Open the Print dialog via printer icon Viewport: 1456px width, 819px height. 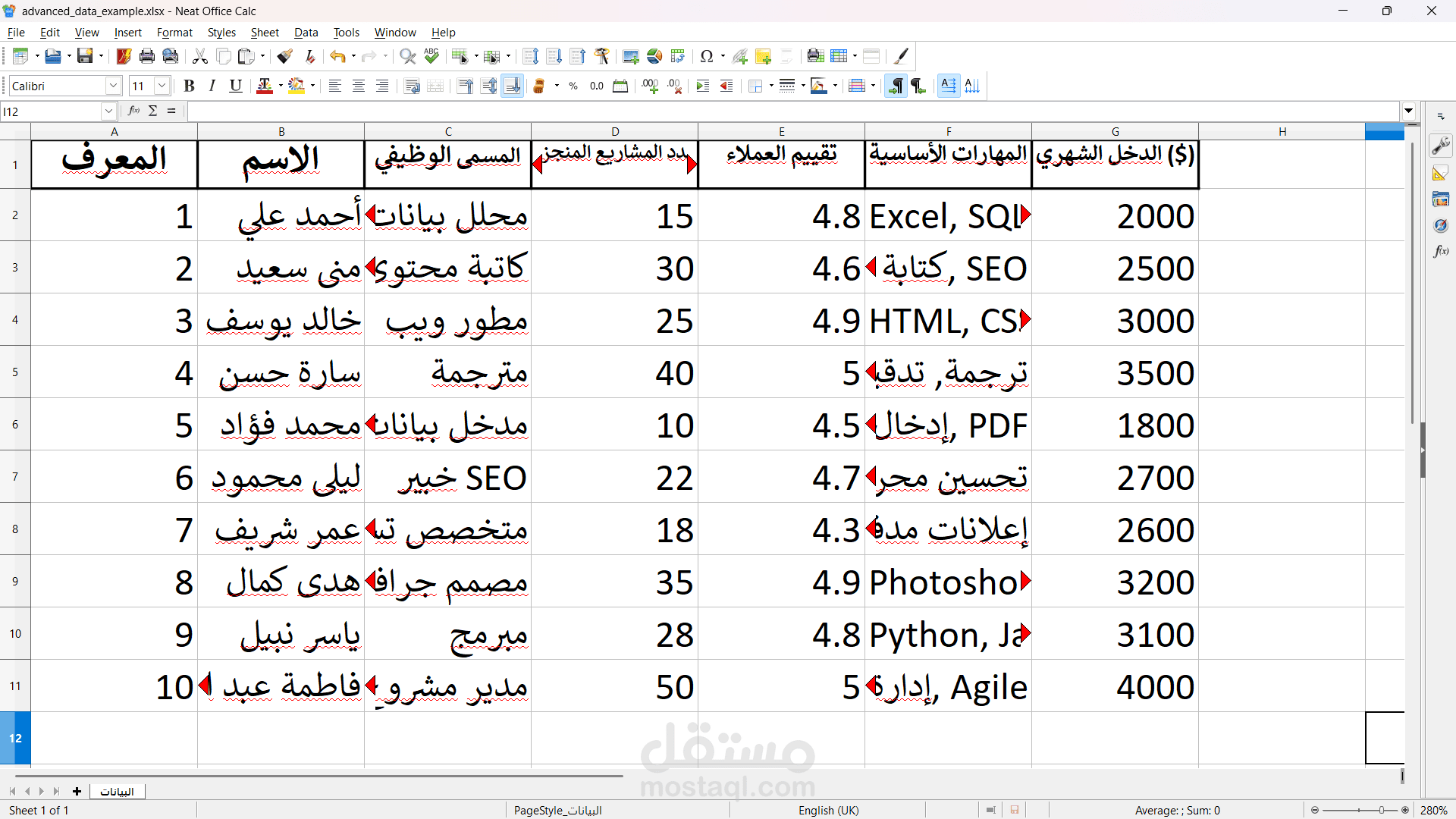pos(147,56)
